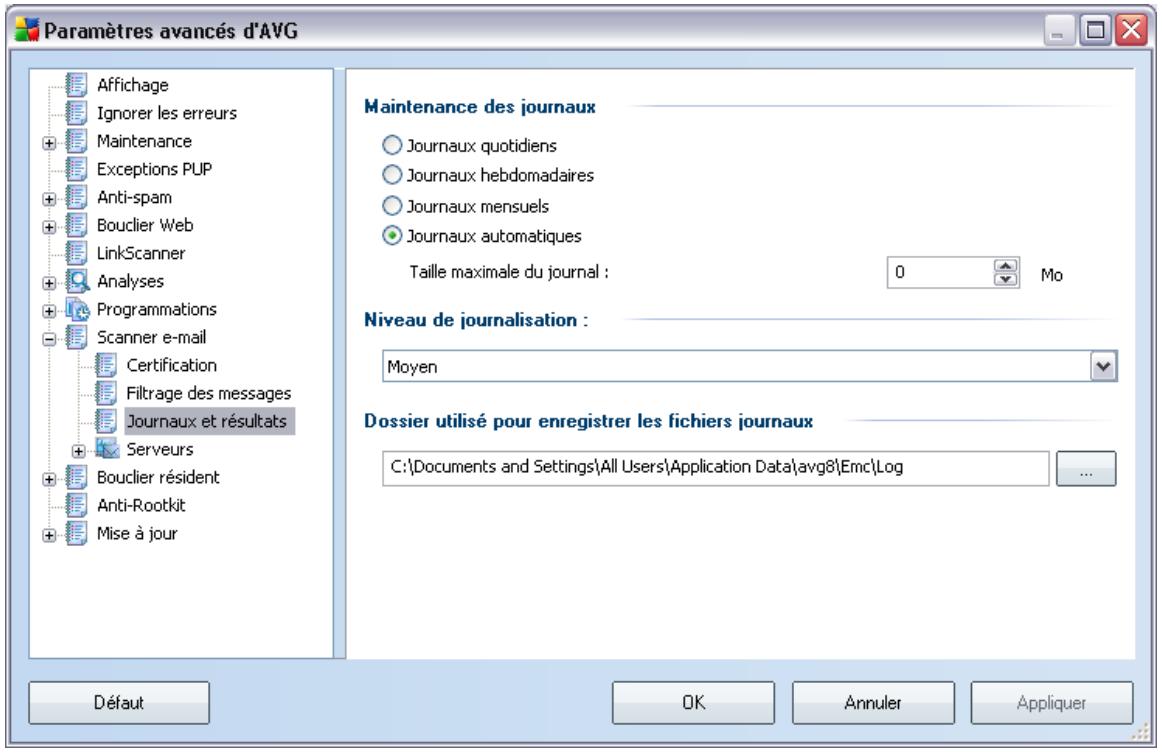1162x753 pixels.
Task: Close the Paramètres avancés d'AVG window
Action: pos(1132,30)
